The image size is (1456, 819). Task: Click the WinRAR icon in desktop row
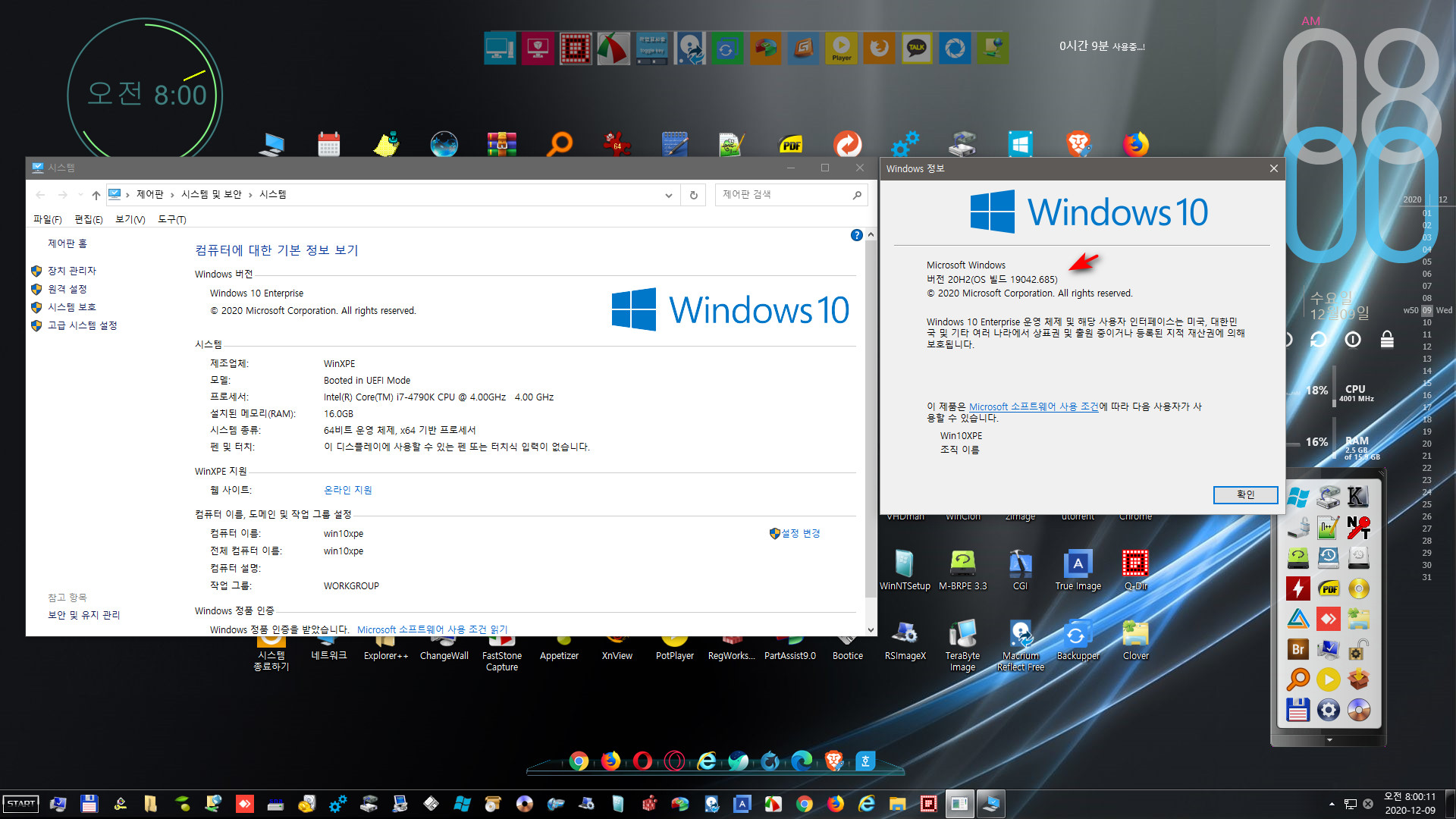coord(501,144)
